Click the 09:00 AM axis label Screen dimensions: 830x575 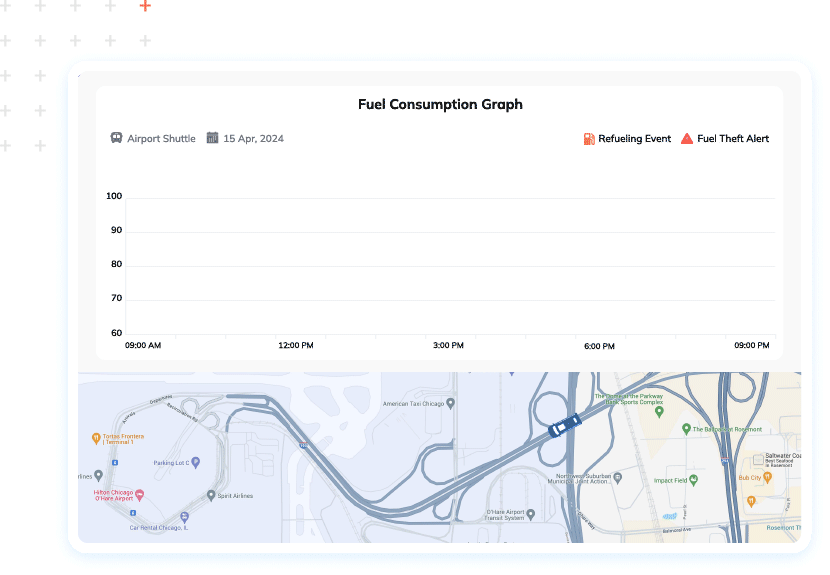click(x=143, y=345)
